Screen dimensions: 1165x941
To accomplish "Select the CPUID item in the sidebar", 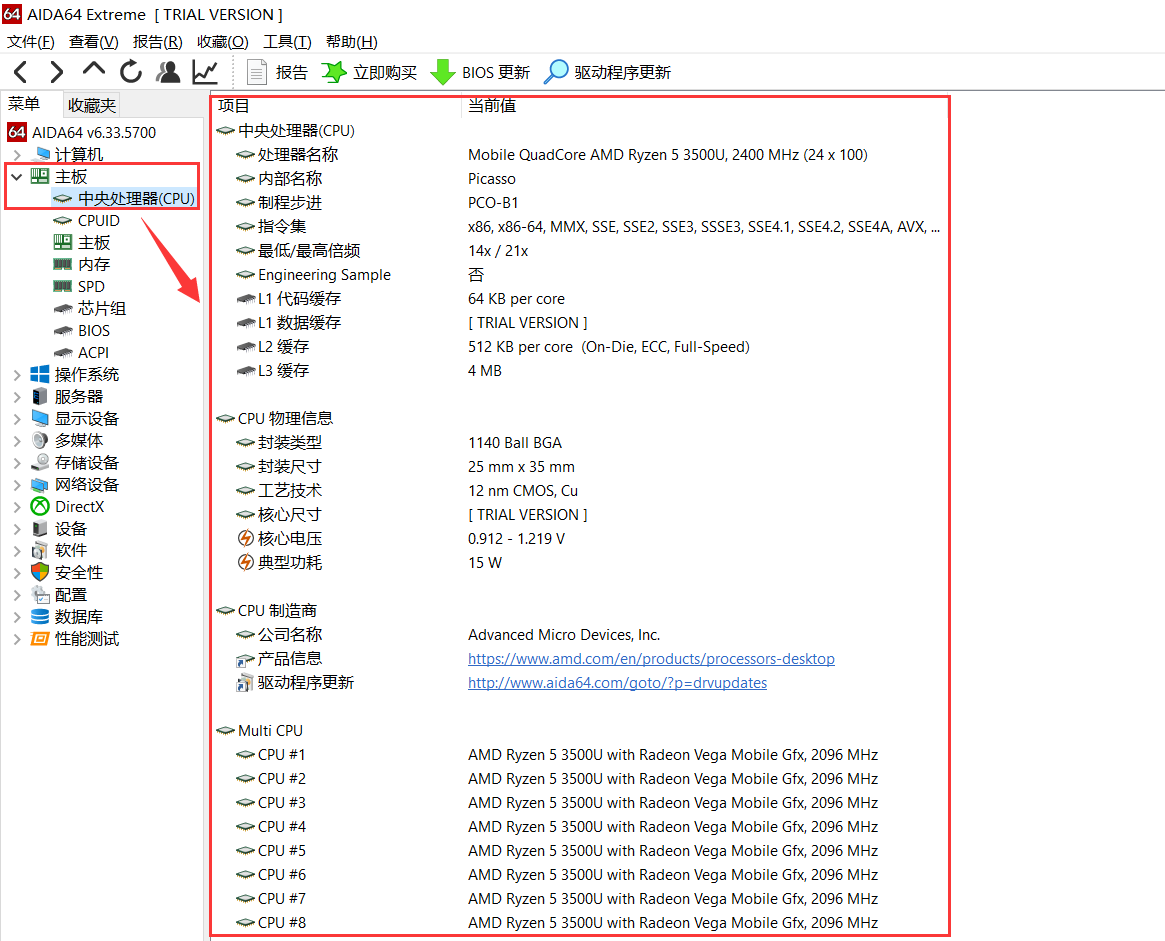I will pos(97,220).
